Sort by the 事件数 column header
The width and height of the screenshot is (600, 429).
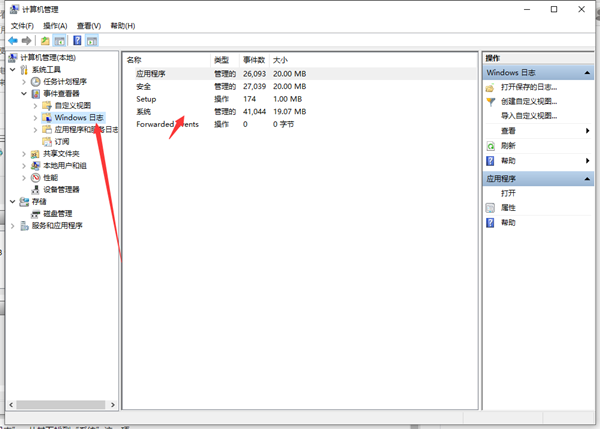(x=254, y=60)
